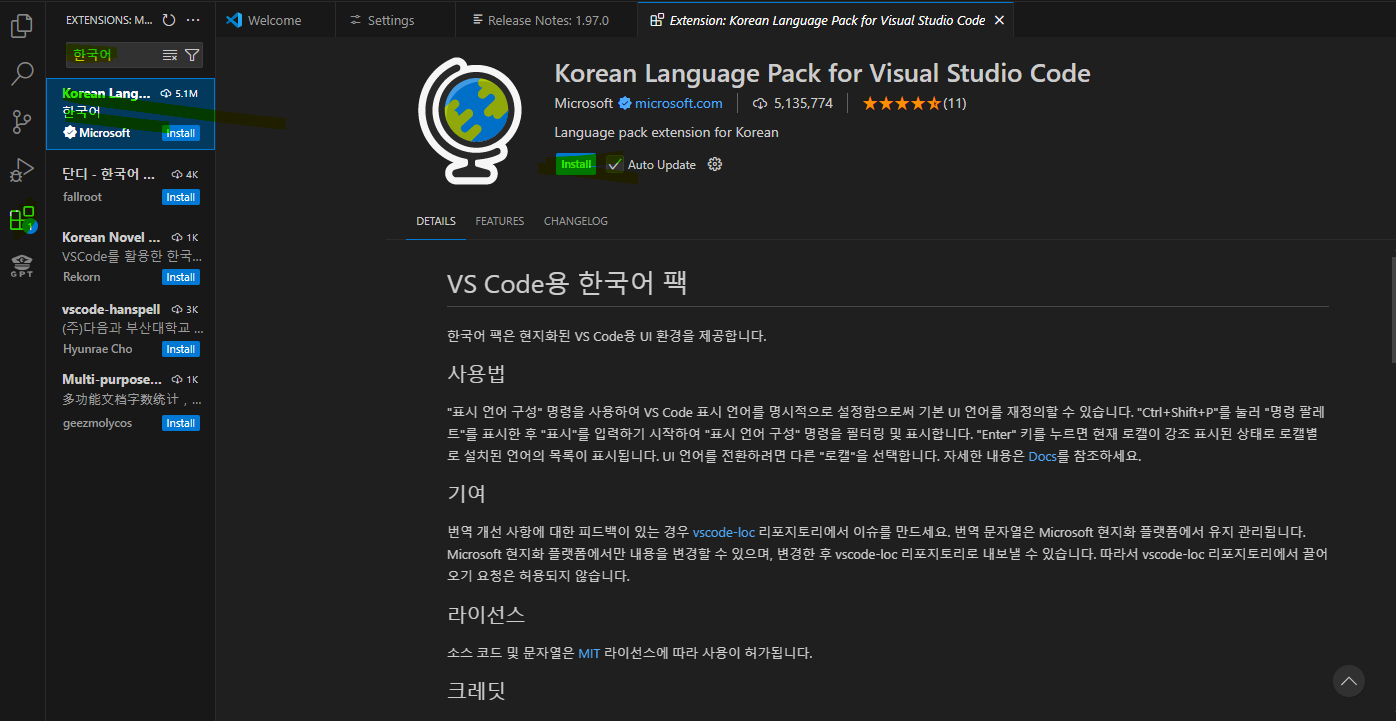
Task: Open the Extensions view icon
Action: point(22,219)
